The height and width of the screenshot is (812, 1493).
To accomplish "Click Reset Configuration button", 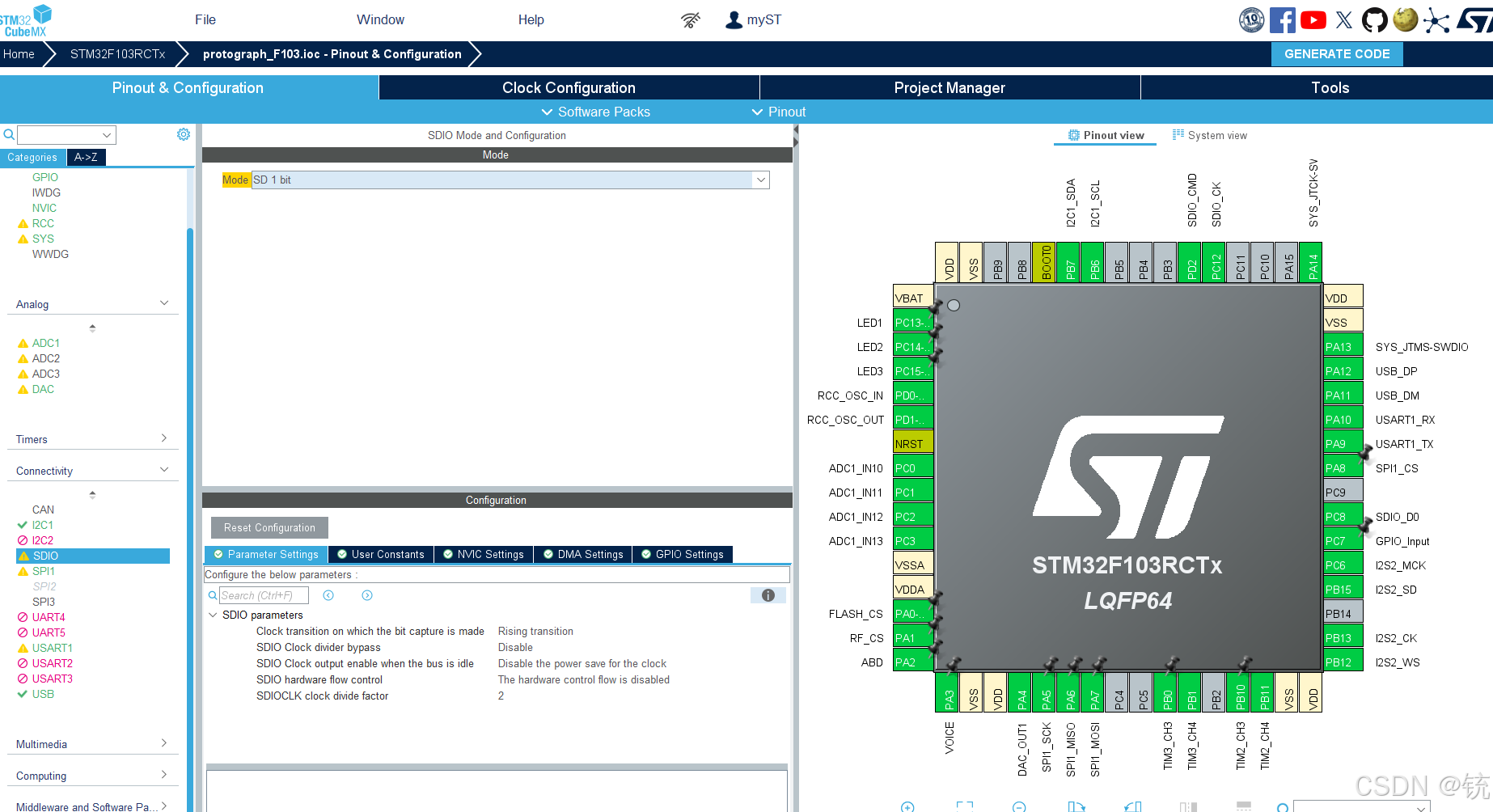I will click(269, 527).
